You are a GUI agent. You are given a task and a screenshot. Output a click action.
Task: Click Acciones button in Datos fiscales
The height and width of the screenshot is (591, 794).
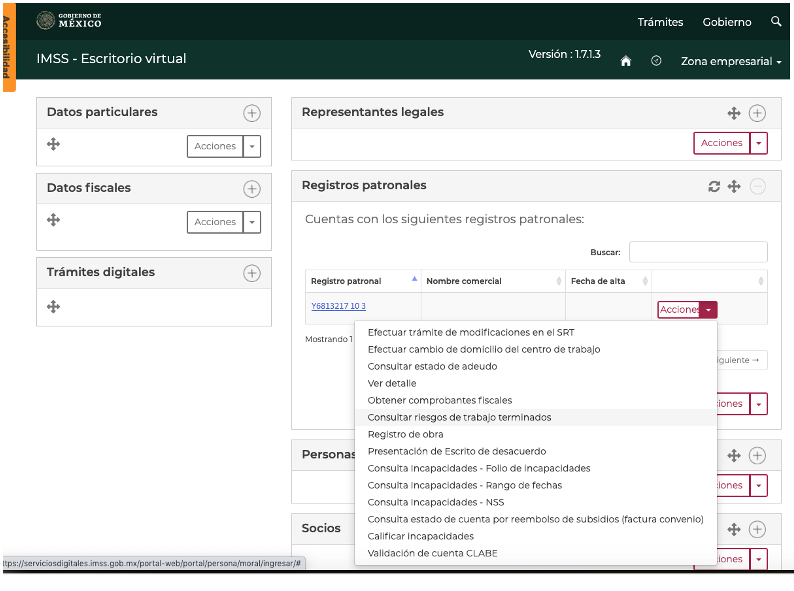pos(215,222)
